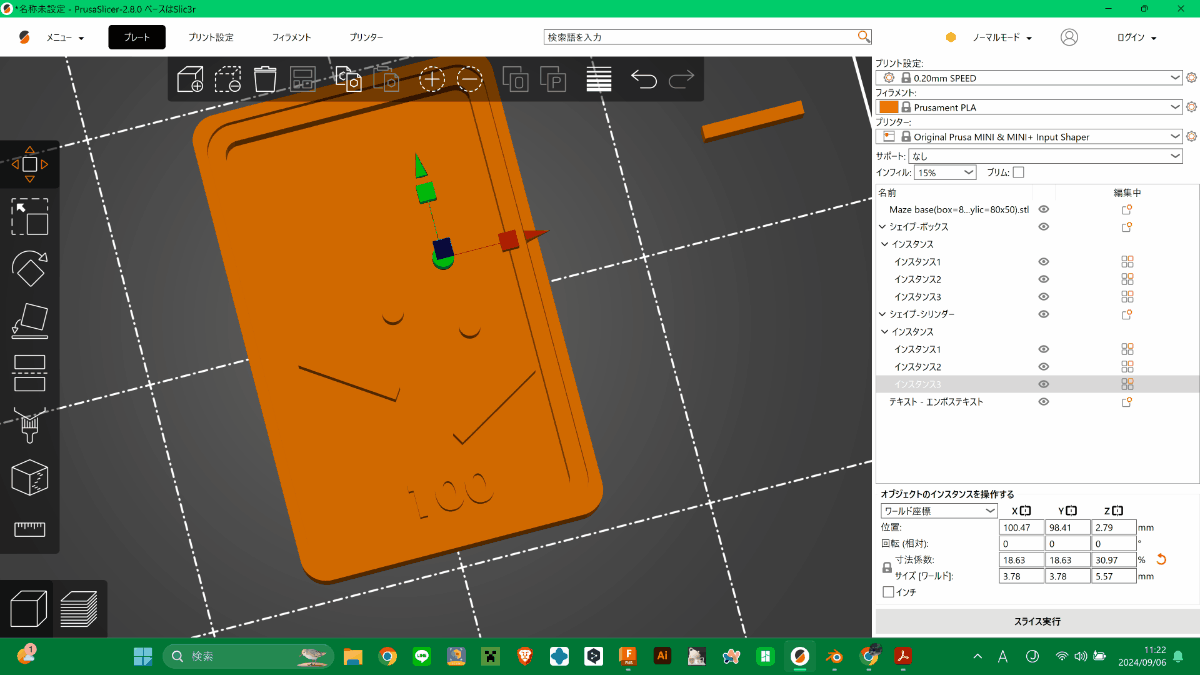This screenshot has height=675, width=1200.
Task: Toggle the inches (インチ) checkbox
Action: tap(888, 592)
